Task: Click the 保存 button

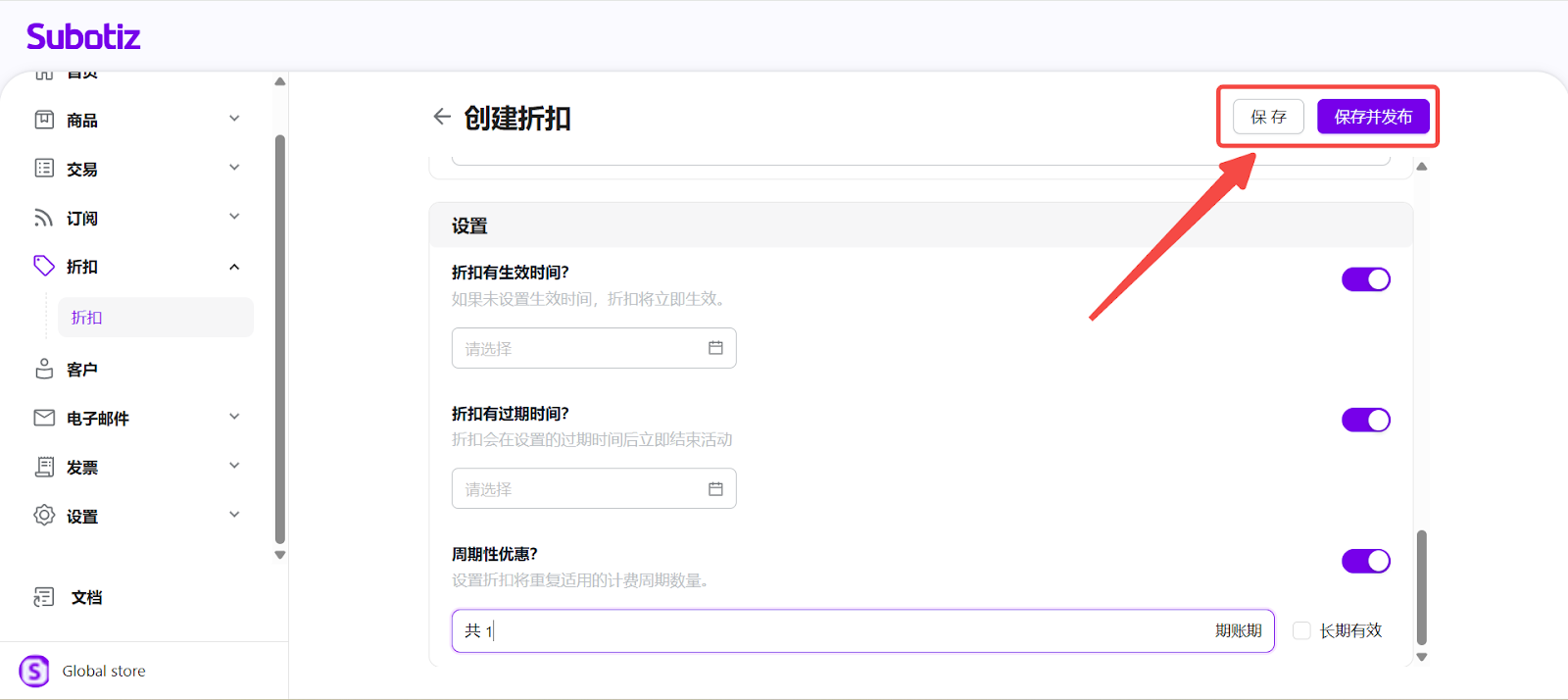Action: point(1268,117)
